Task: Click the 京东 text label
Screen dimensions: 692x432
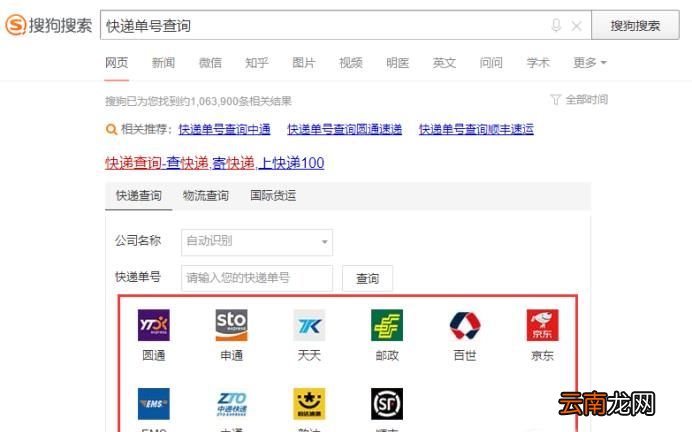Action: click(542, 355)
